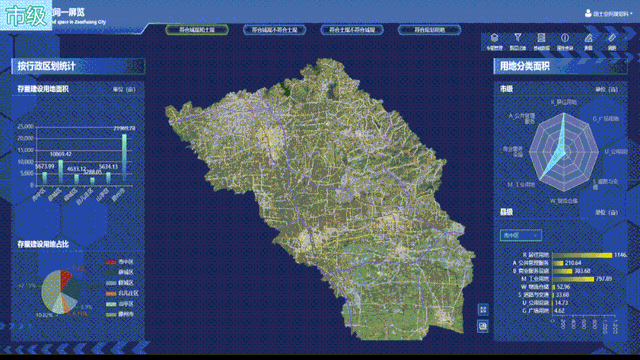Click the map screenshot icon below fullscreen
The width and height of the screenshot is (640, 360).
[483, 326]
